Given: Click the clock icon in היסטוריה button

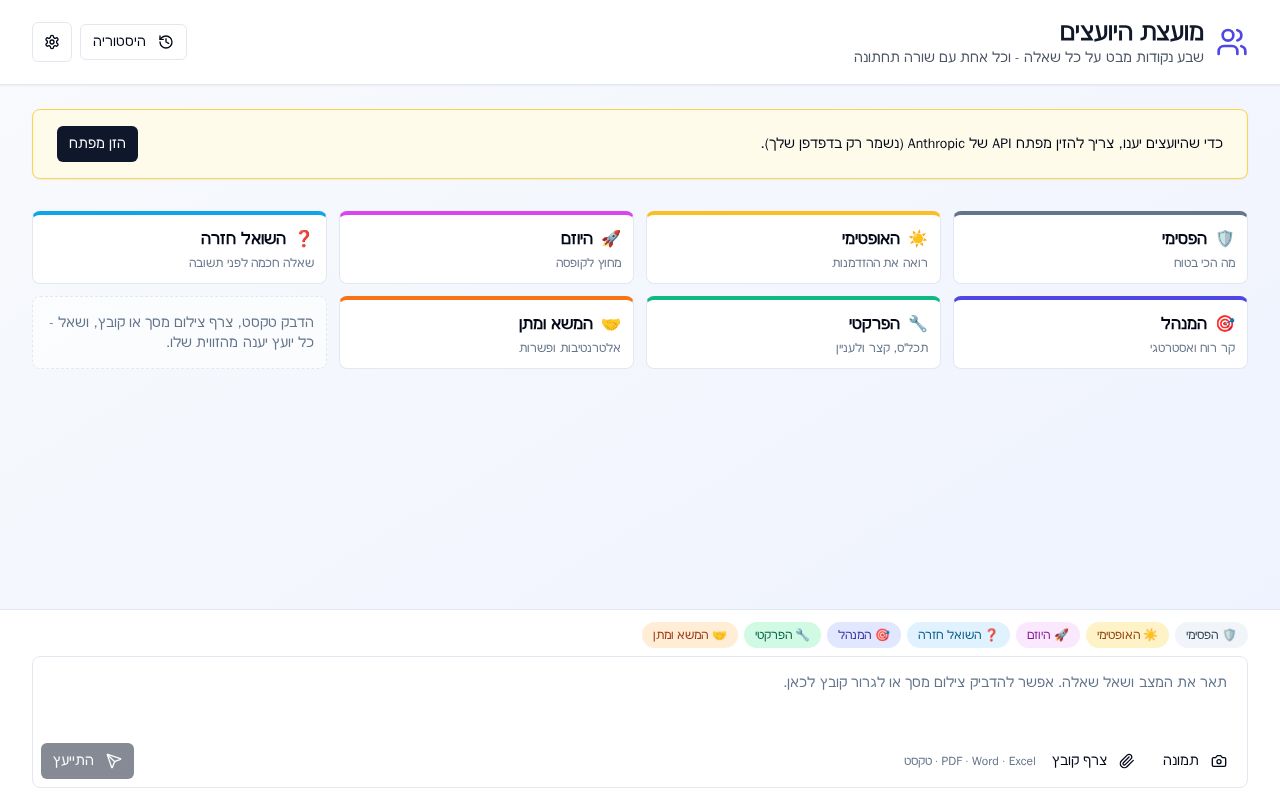Looking at the screenshot, I should pos(166,42).
